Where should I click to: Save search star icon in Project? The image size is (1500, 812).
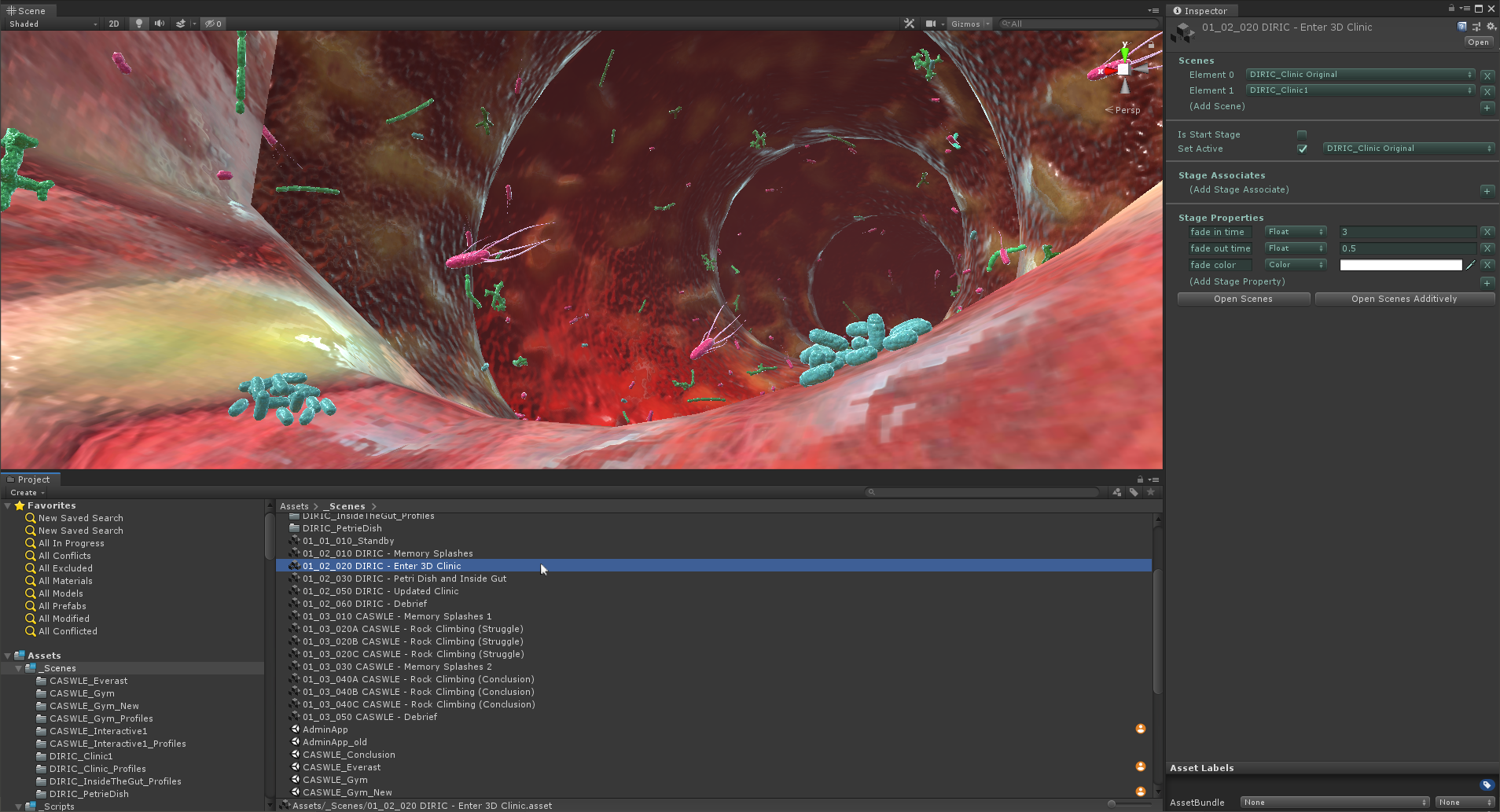pos(1151,492)
